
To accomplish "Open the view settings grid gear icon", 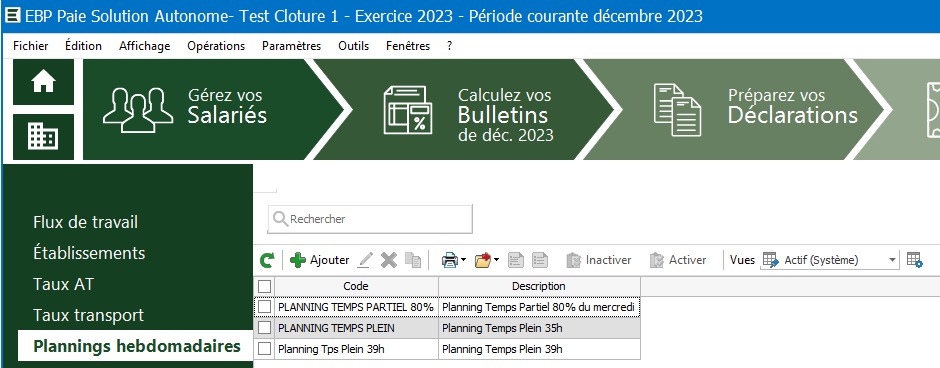I will pyautogui.click(x=915, y=260).
